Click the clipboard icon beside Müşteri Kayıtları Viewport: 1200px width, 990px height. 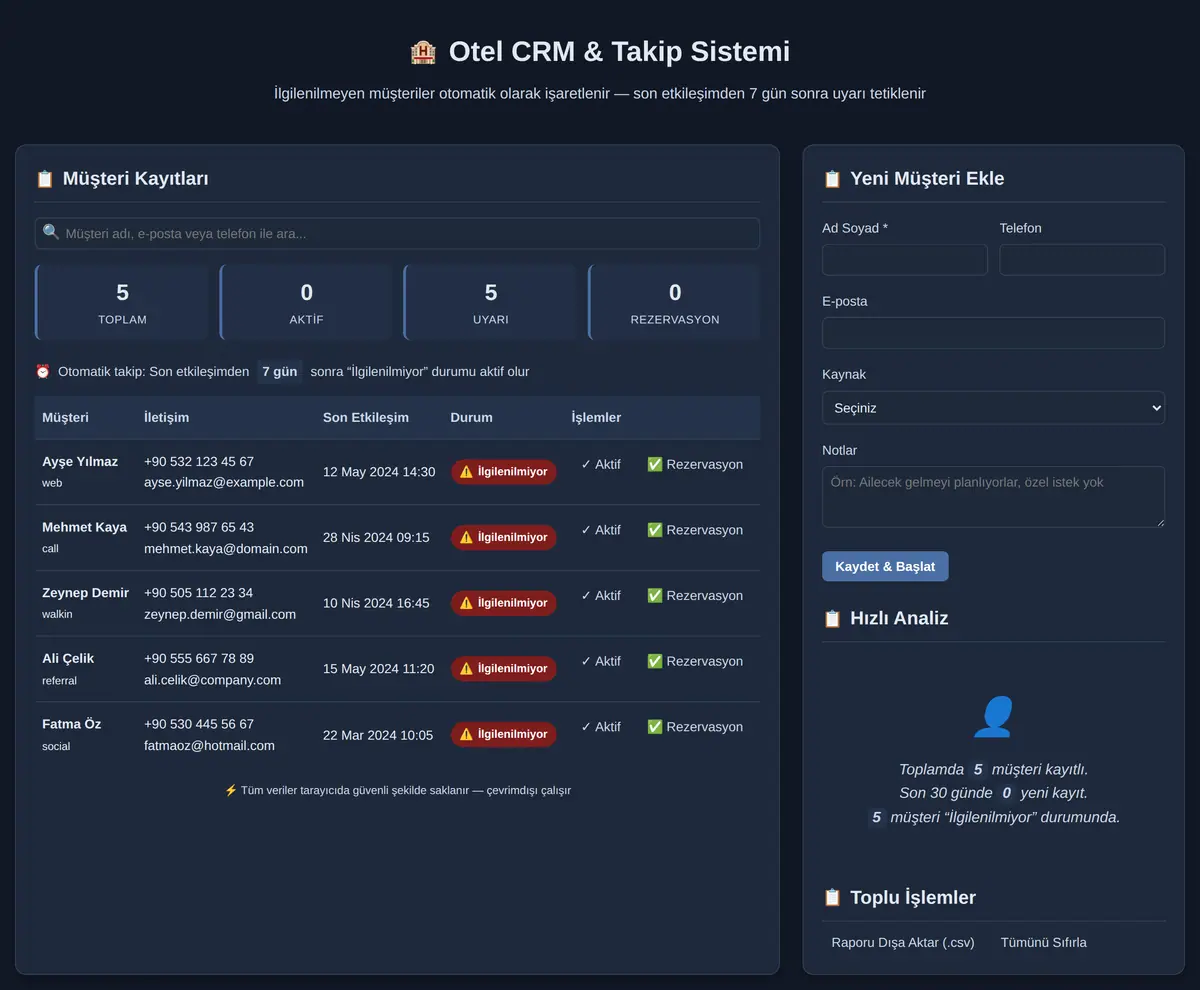pyautogui.click(x=45, y=179)
